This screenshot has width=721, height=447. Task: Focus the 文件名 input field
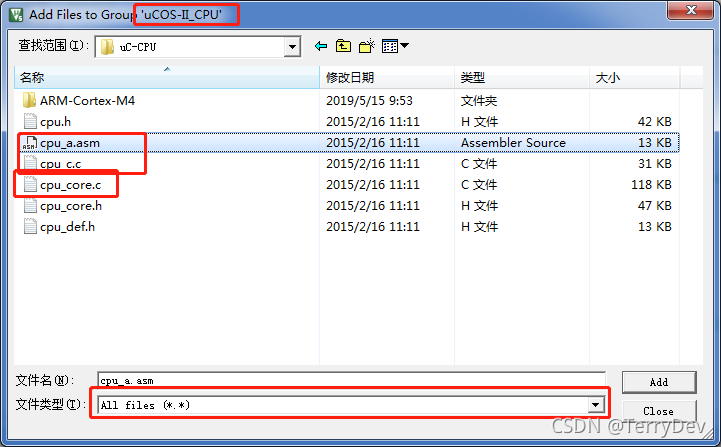coord(351,381)
